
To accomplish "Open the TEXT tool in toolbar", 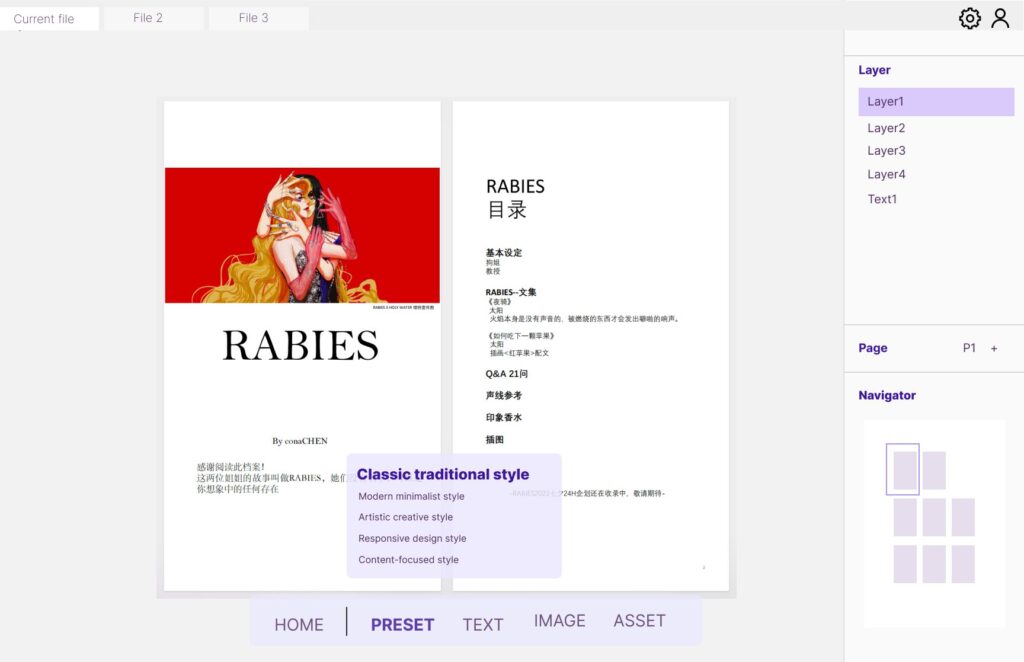I will (482, 624).
